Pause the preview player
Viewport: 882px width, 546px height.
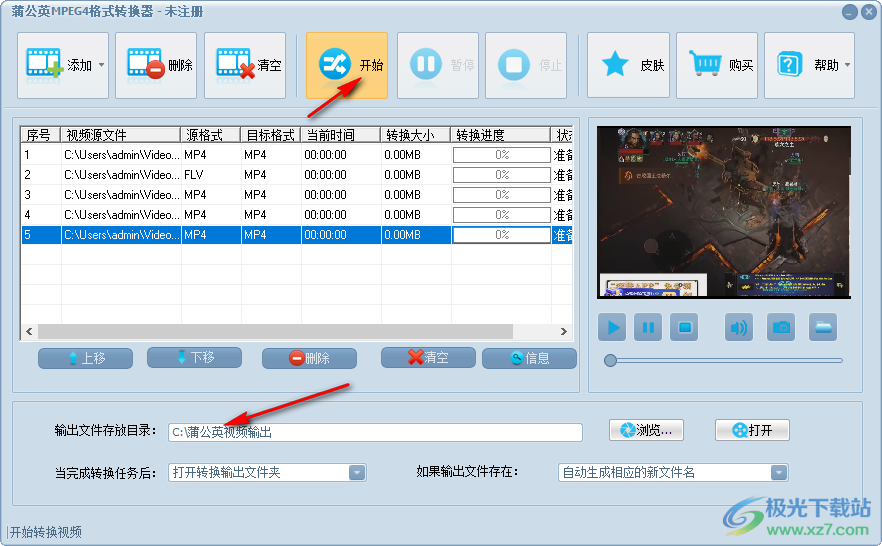(x=648, y=327)
